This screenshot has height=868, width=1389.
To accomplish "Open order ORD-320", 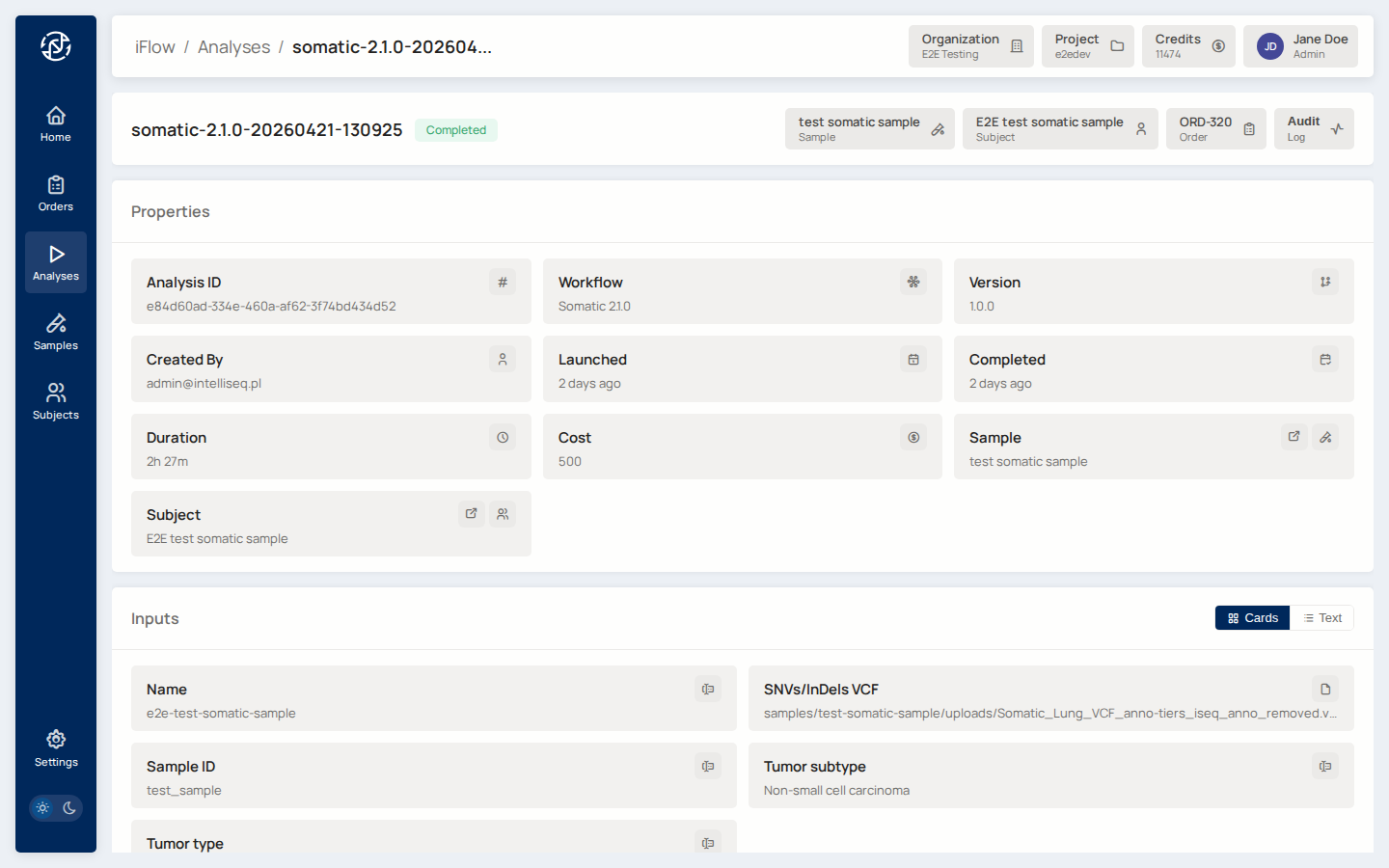I will pos(1215,129).
